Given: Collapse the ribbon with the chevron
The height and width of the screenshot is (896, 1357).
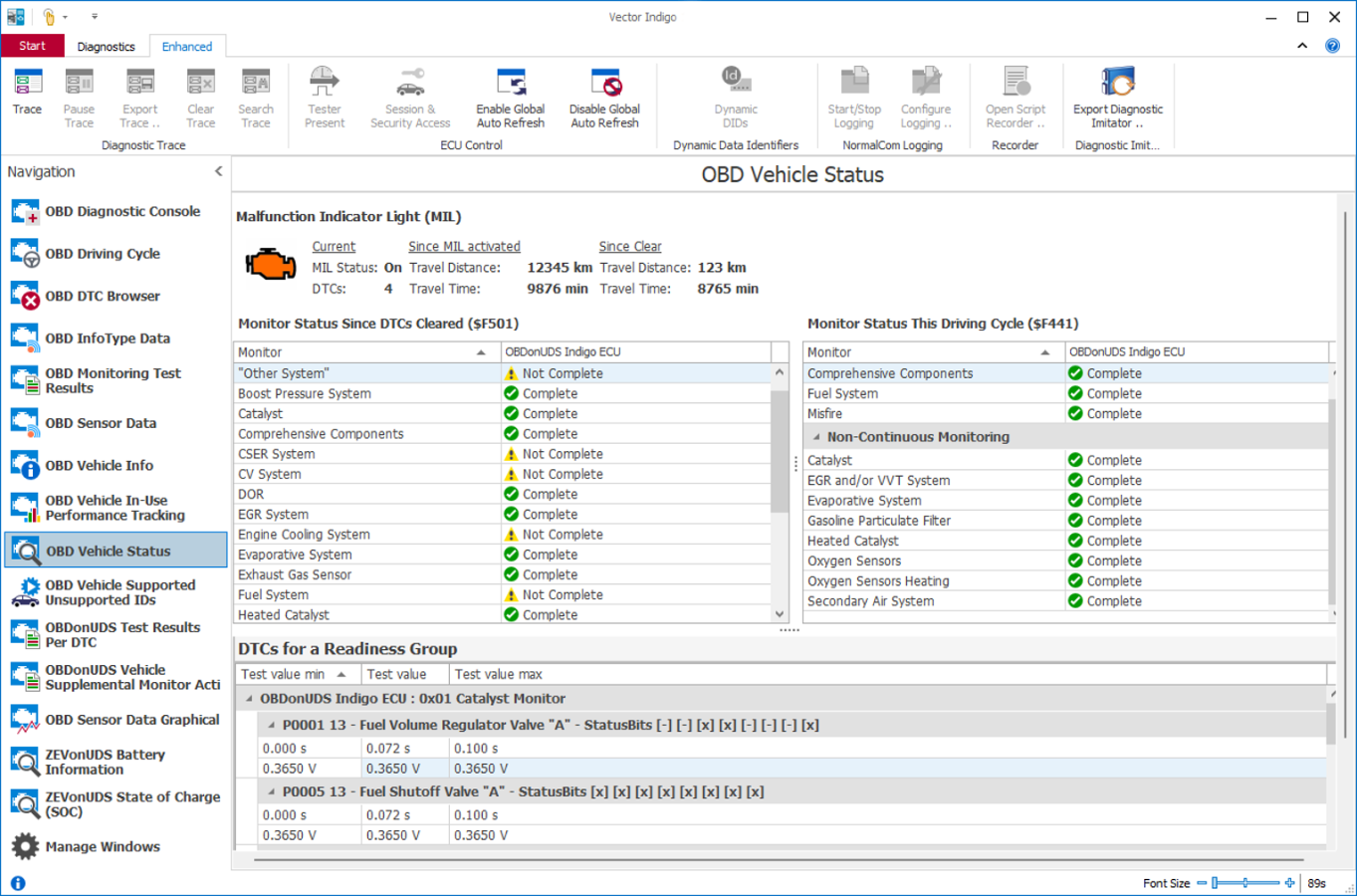Looking at the screenshot, I should (1302, 46).
